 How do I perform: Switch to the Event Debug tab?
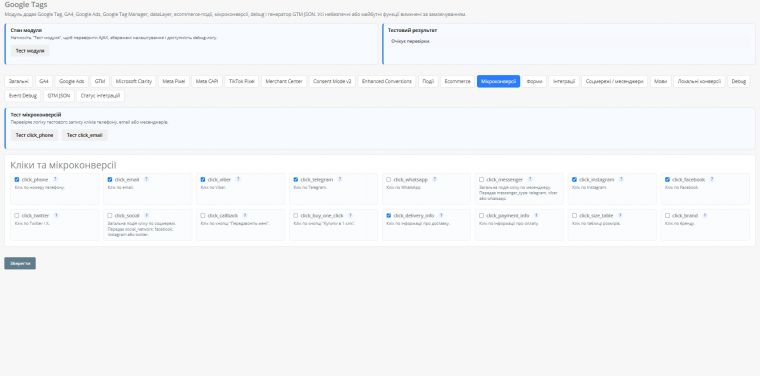(23, 96)
